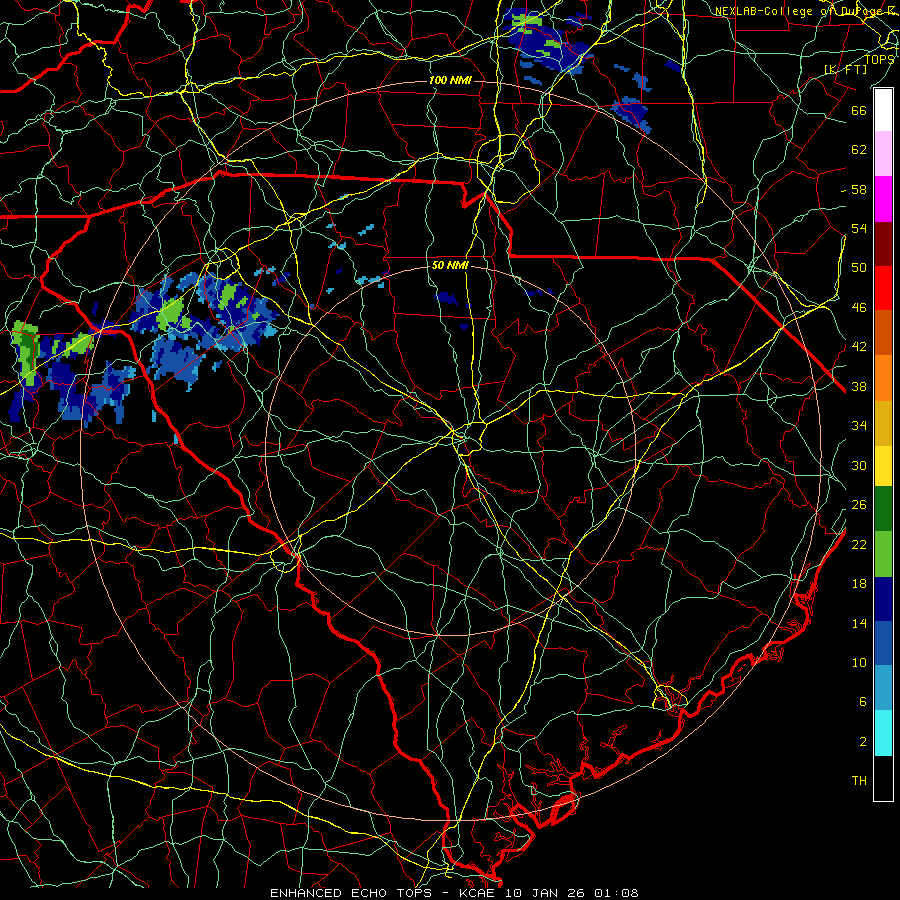Select the "42" legend value
900x900 pixels.
(x=859, y=347)
